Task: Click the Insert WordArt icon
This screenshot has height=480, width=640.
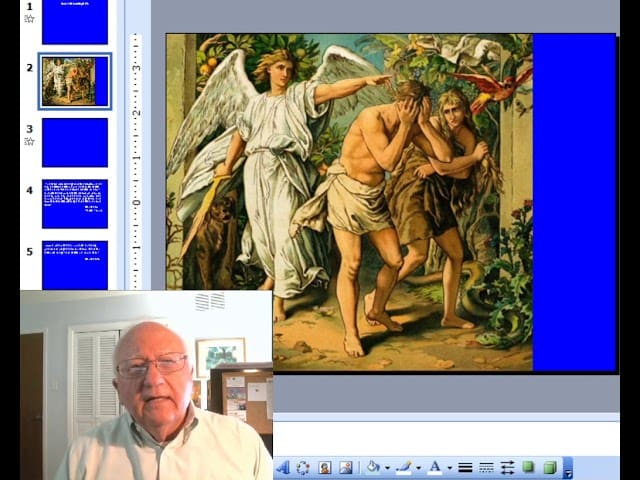Action: (x=282, y=467)
